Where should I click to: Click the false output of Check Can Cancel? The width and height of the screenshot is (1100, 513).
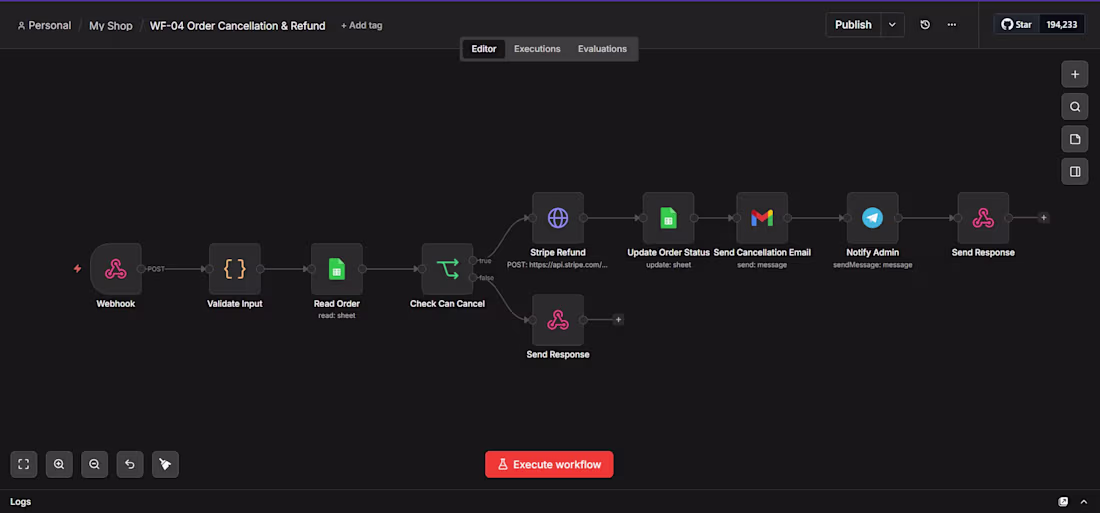[x=474, y=278]
